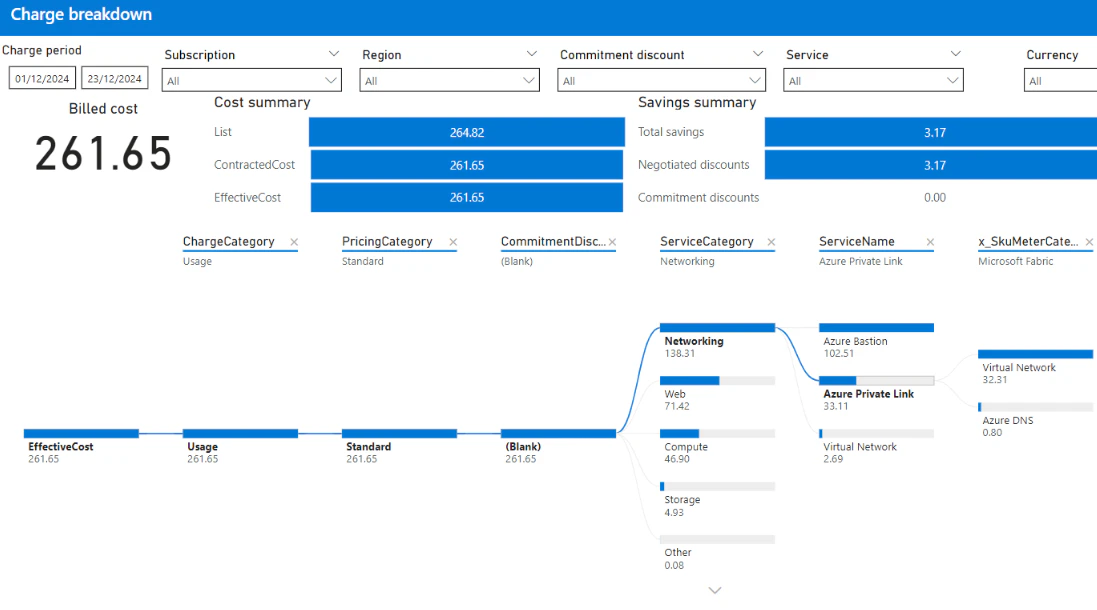Click the ServiceCategory level header
1097x610 pixels.
point(707,241)
